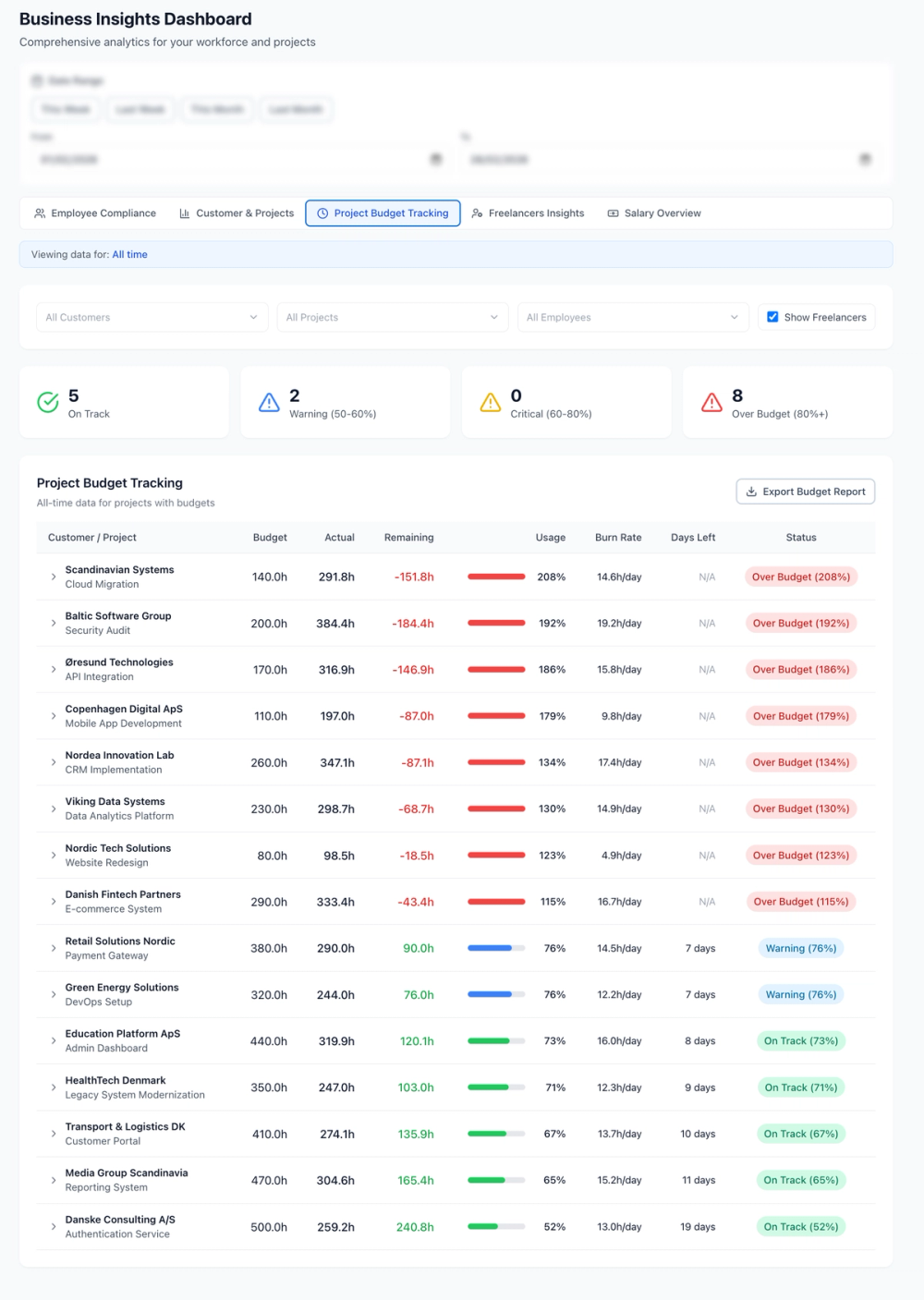Click the Retail Solutions Nordic Warning (76%) badge
This screenshot has width=924, height=1300.
click(x=801, y=948)
